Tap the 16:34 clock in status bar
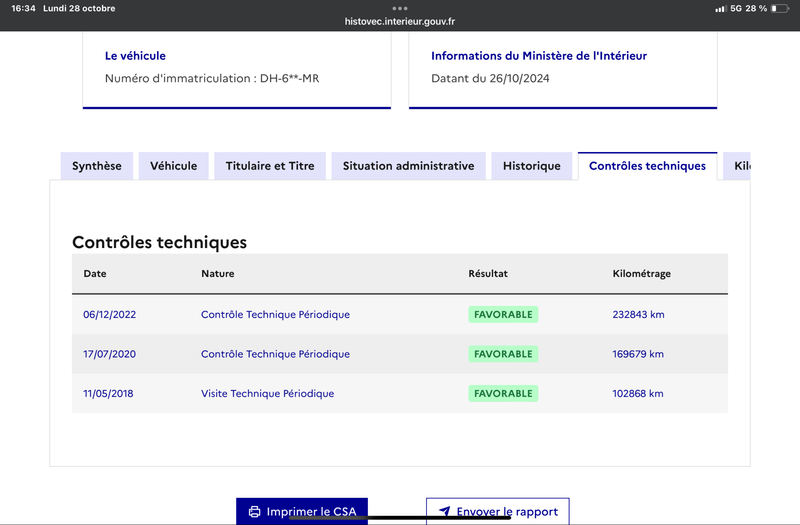The height and width of the screenshot is (525, 800). (x=23, y=8)
